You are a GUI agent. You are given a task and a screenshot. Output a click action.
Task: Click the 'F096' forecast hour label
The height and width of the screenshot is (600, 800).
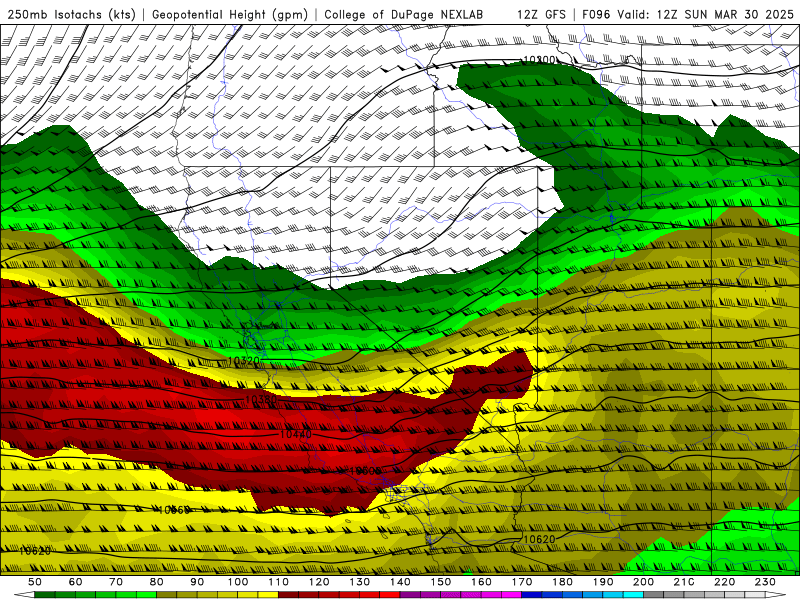tap(596, 15)
